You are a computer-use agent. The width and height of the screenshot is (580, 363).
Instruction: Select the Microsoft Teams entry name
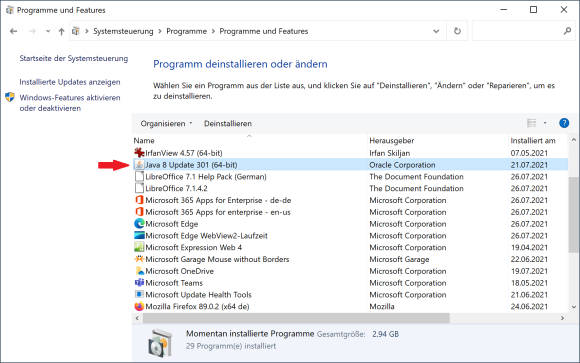174,283
